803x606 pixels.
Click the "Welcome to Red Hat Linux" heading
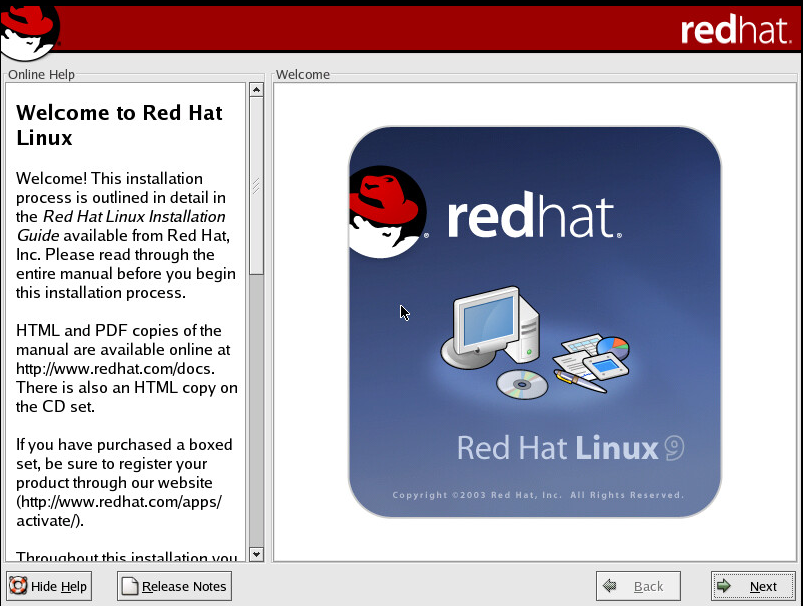click(119, 125)
